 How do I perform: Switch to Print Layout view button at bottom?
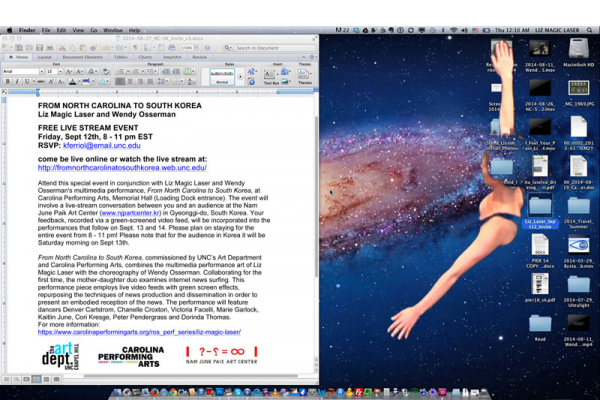pyautogui.click(x=36, y=379)
